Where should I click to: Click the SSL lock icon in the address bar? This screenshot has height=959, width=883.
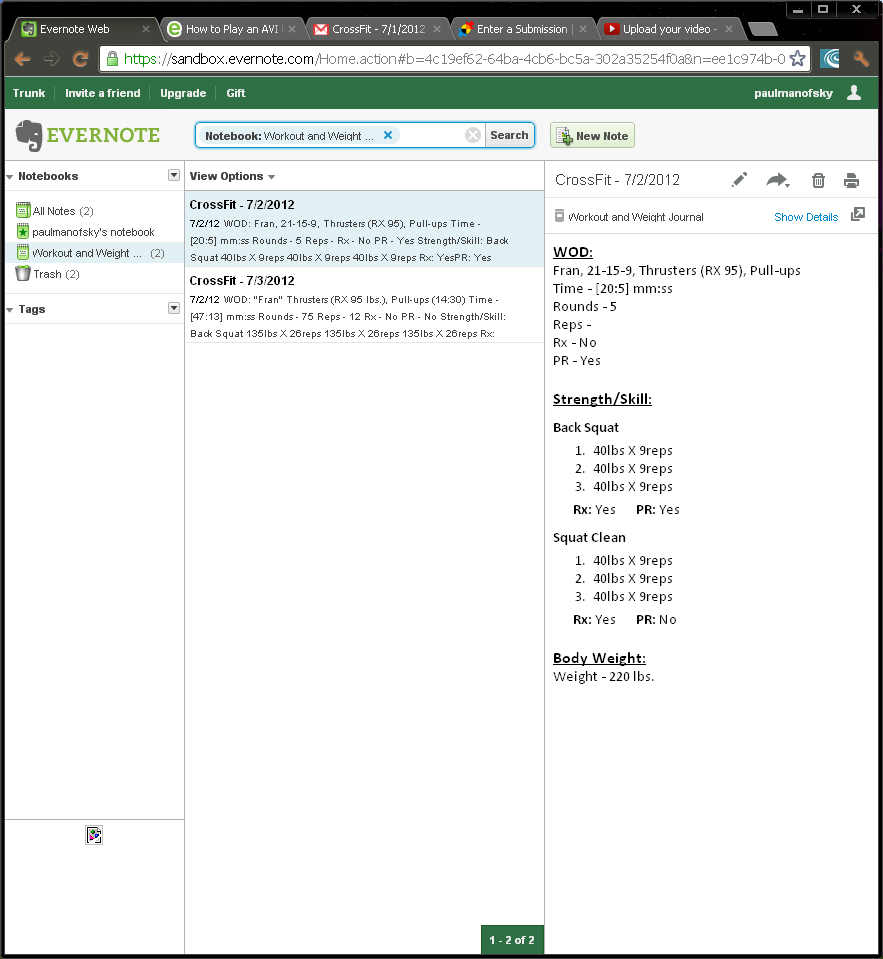(112, 59)
